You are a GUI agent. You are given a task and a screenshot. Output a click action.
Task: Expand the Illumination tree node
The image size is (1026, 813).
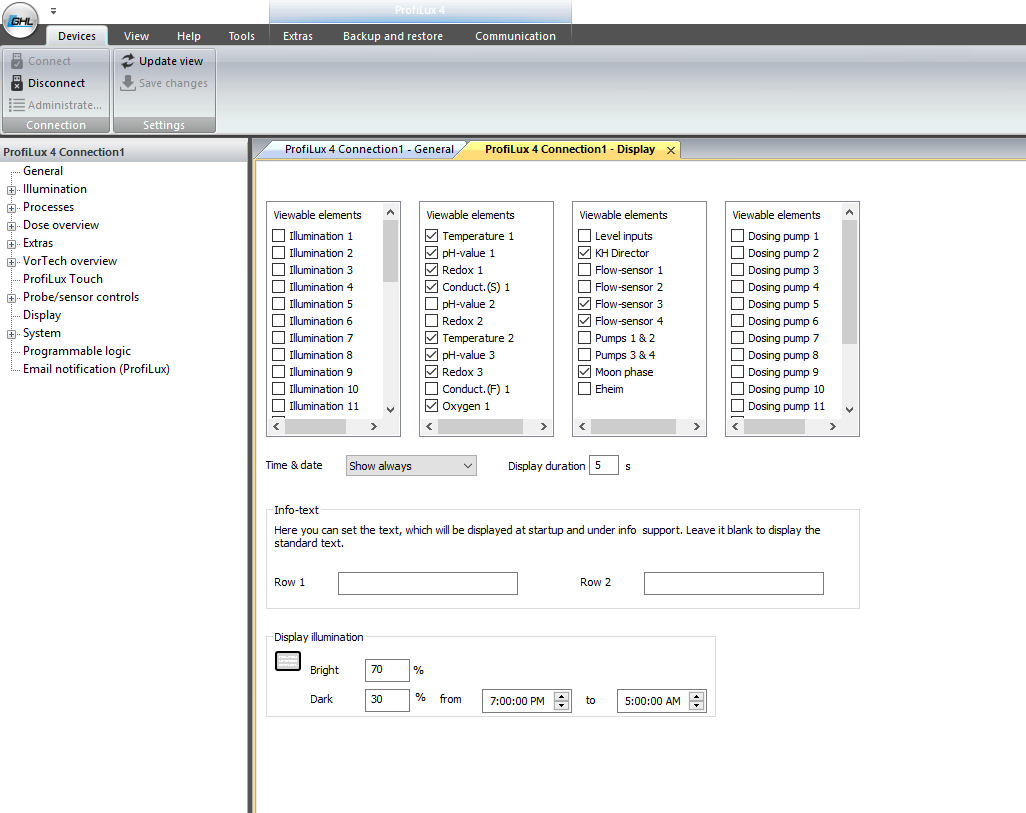click(x=11, y=190)
